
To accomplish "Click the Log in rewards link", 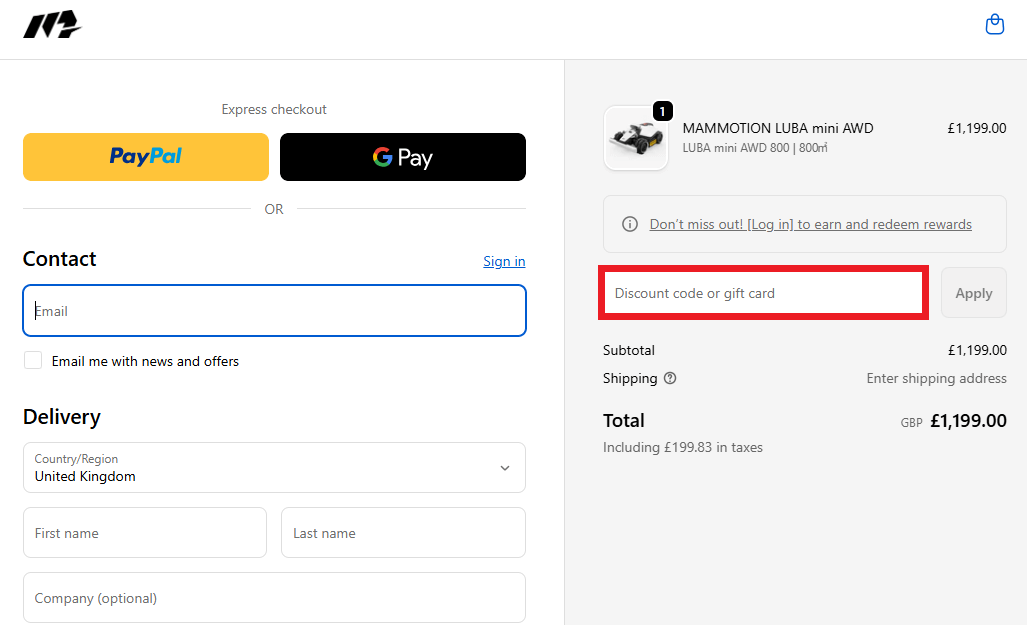I will (810, 224).
